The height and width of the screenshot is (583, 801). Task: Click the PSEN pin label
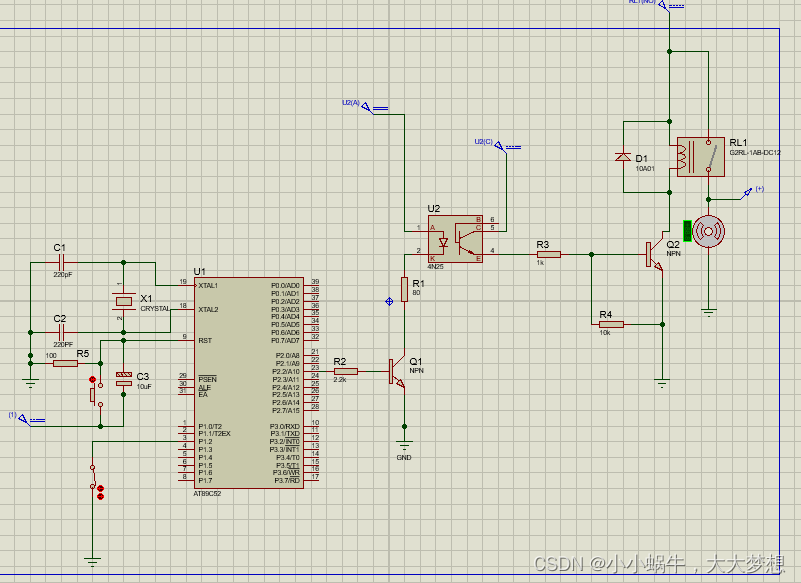[x=207, y=379]
